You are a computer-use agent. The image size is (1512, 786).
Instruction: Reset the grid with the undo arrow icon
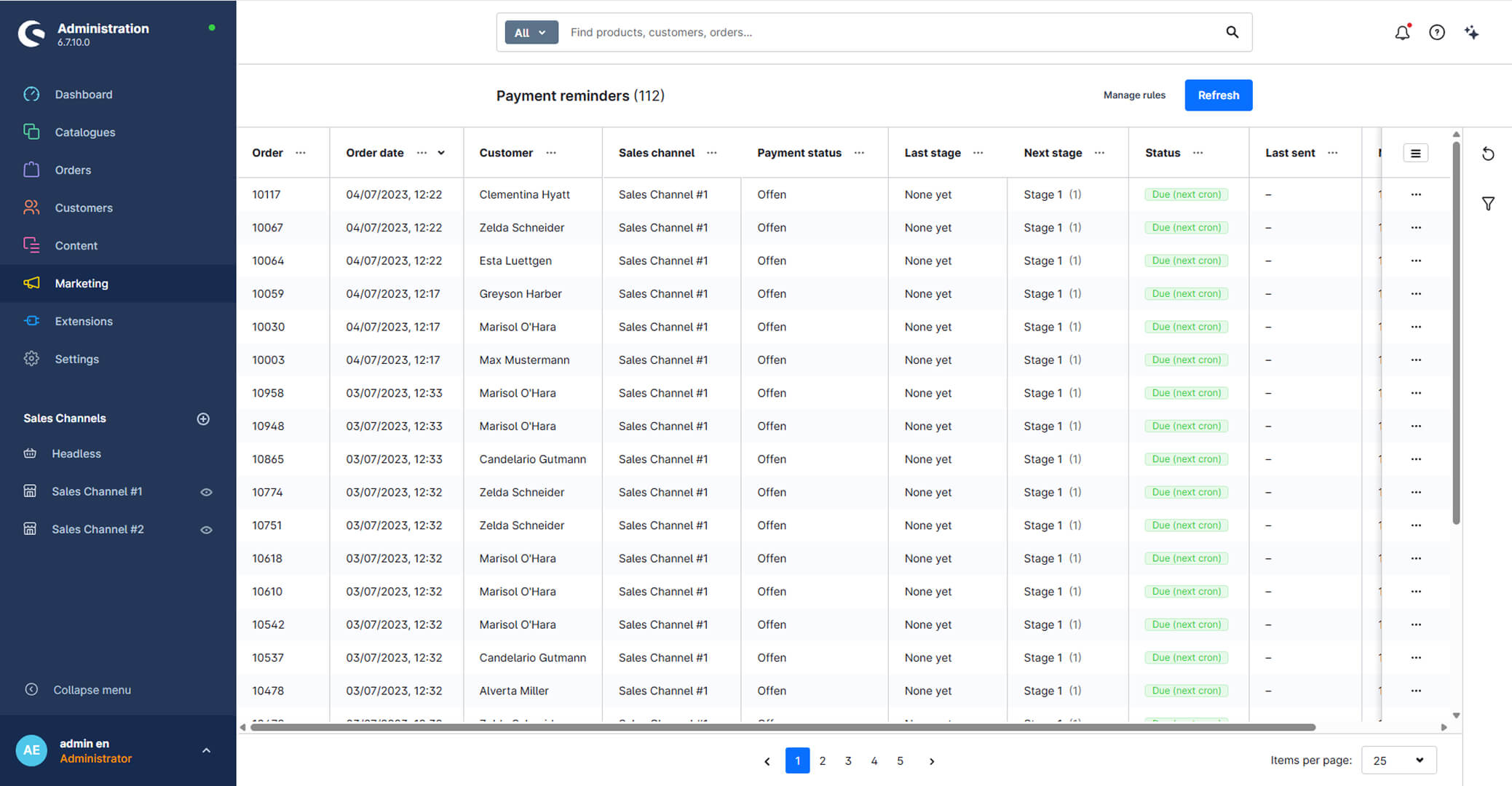1488,154
